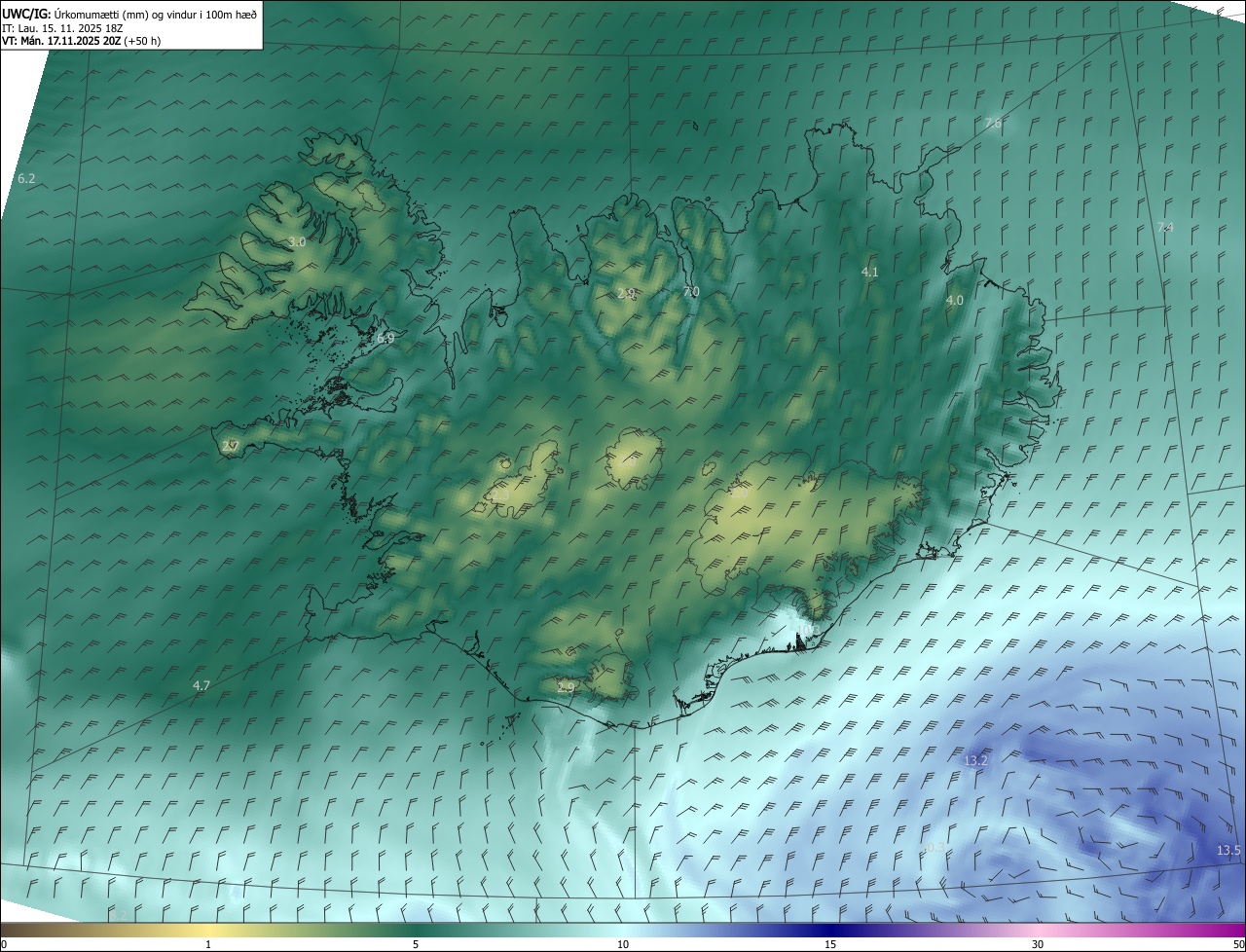The image size is (1246, 952).
Task: Click the 7.6 value off the northeast coast
Action: 993,124
